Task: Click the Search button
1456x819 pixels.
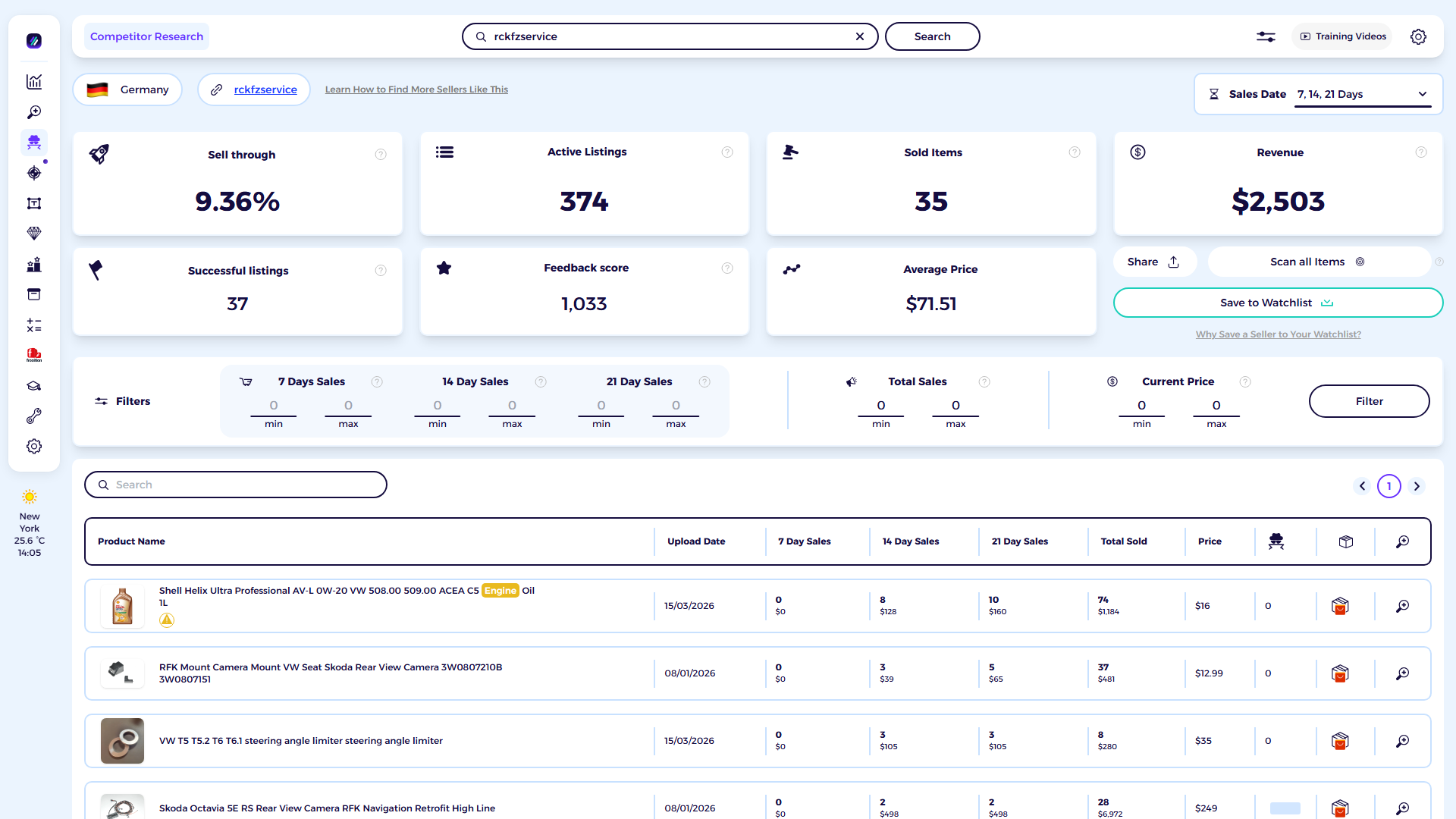Action: (x=932, y=36)
